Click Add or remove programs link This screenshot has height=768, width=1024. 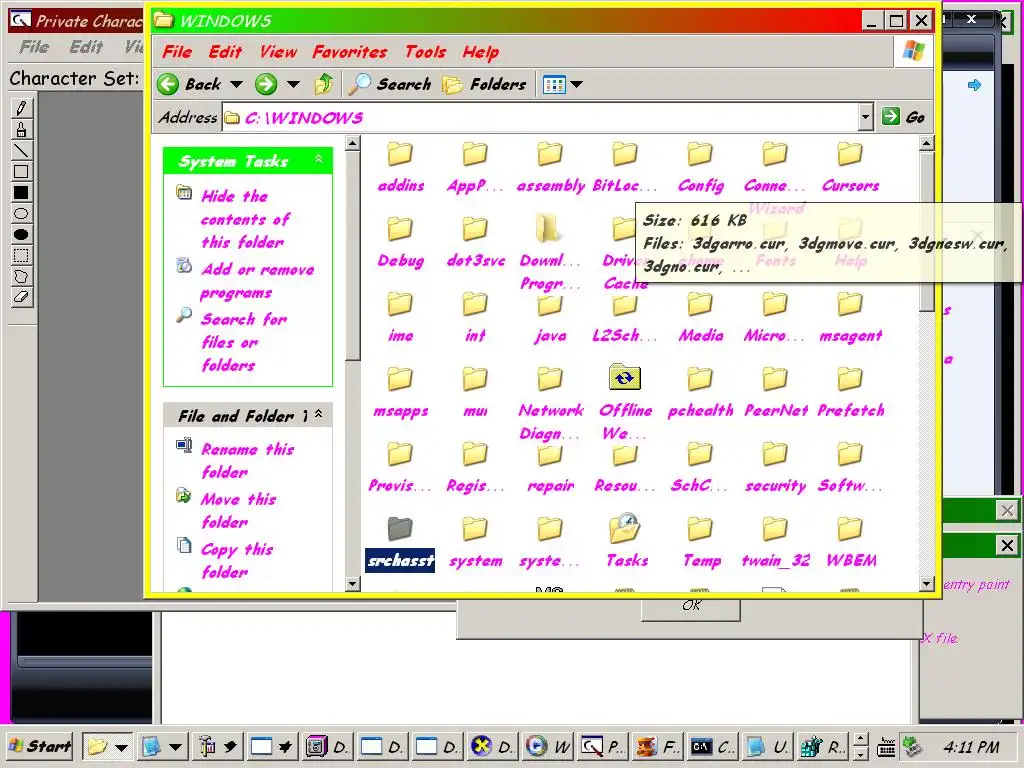pyautogui.click(x=257, y=281)
